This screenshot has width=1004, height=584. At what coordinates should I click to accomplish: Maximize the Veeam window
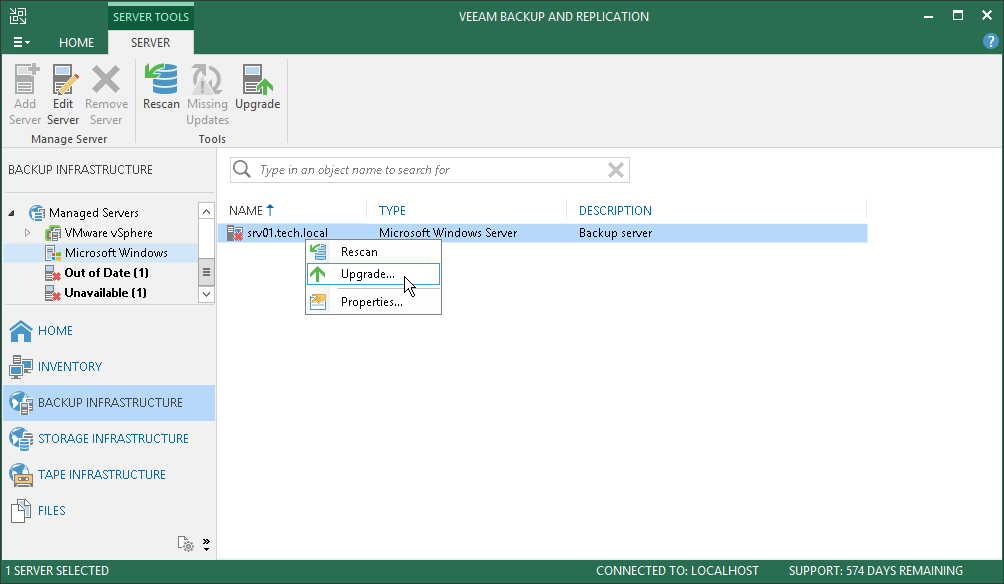tap(957, 15)
